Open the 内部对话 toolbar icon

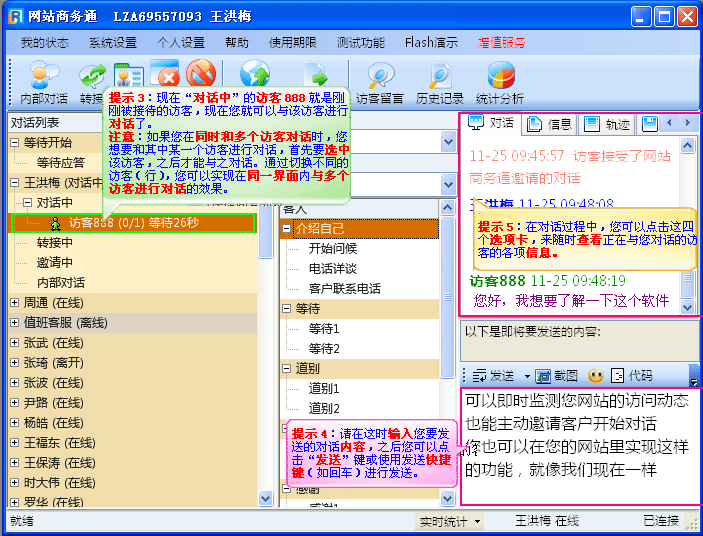[x=44, y=80]
